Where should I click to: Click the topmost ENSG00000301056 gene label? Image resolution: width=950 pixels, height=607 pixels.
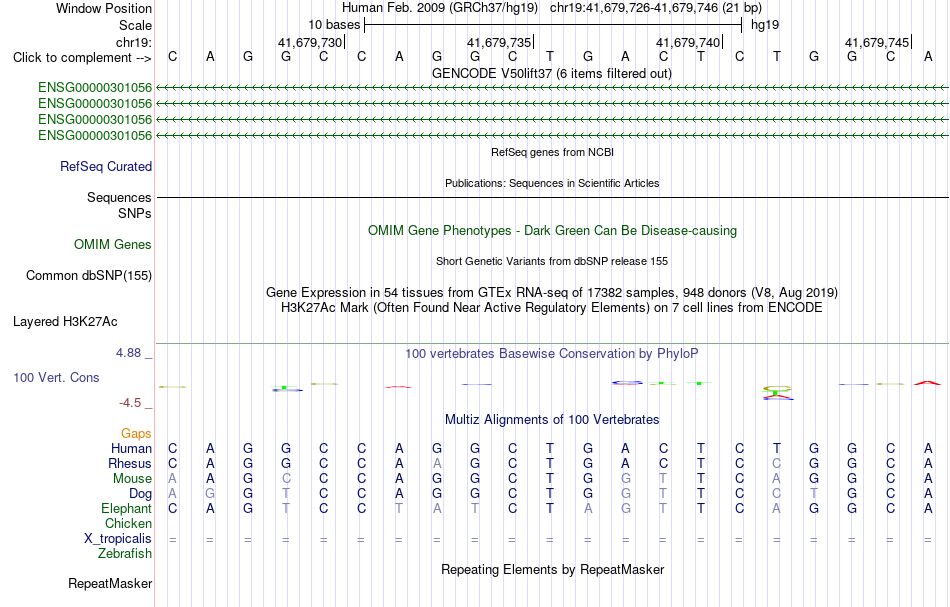click(95, 88)
